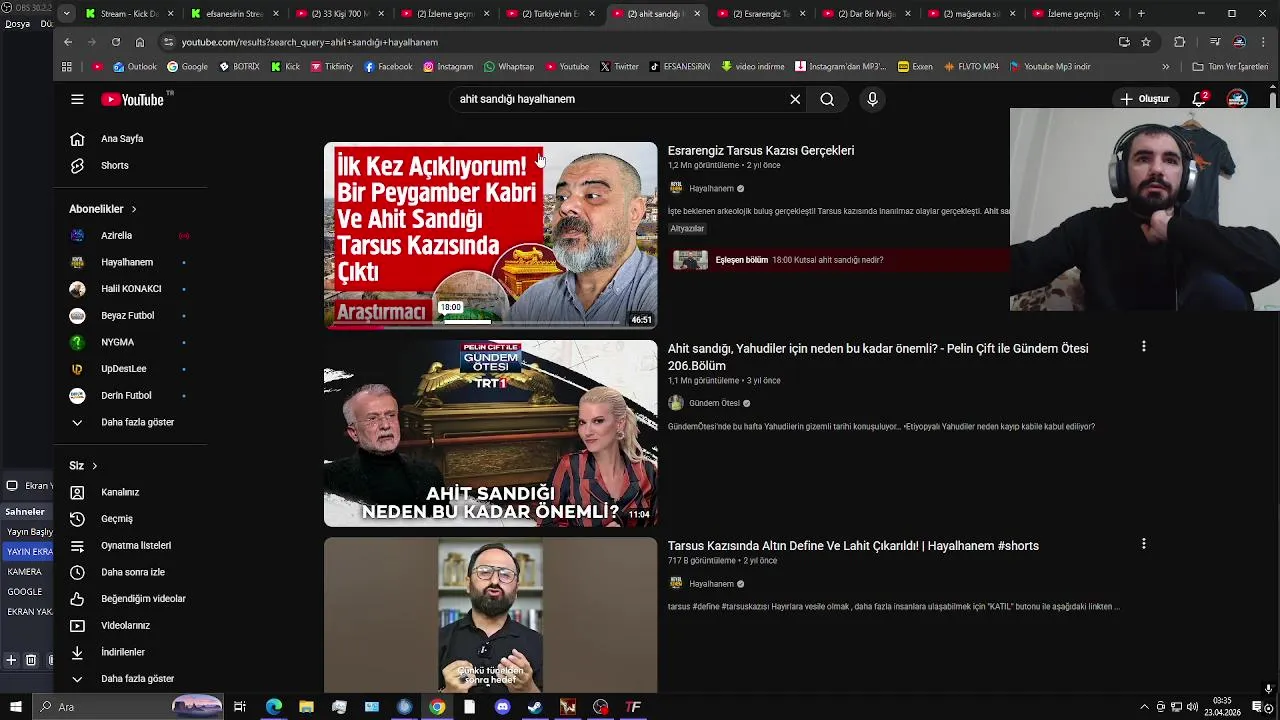Image resolution: width=1280 pixels, height=720 pixels.
Task: Play the Ahit Sandığı Gündem Ötesi thumbnail
Action: tap(490, 433)
